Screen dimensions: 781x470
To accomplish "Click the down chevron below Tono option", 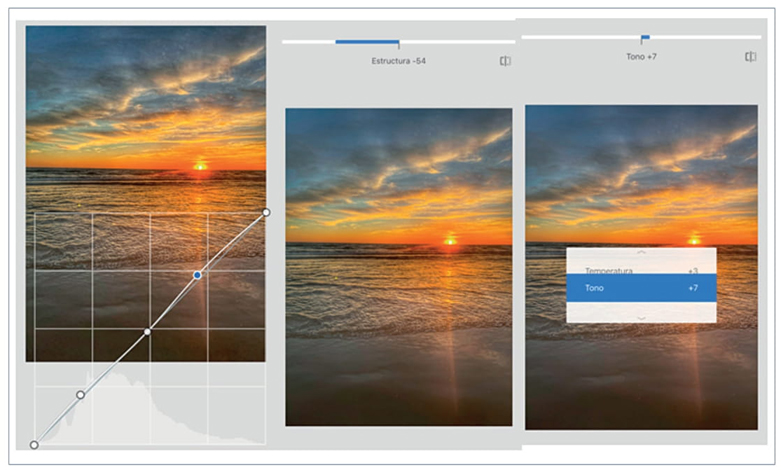I will [x=641, y=316].
